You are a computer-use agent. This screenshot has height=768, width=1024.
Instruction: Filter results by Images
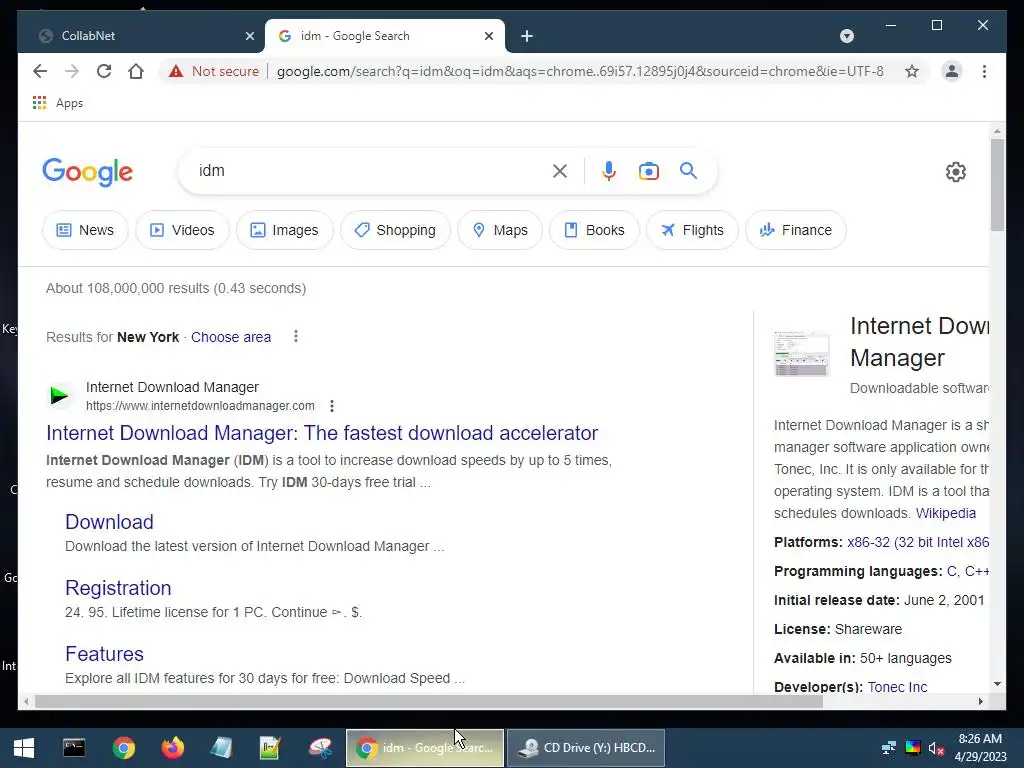[285, 230]
